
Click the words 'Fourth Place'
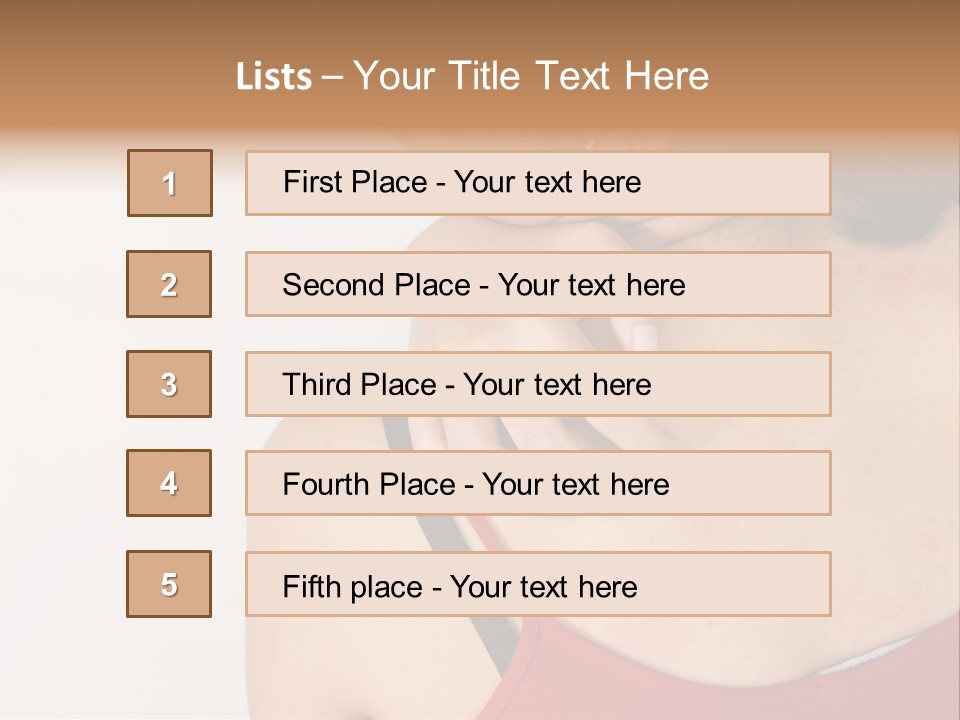click(369, 484)
